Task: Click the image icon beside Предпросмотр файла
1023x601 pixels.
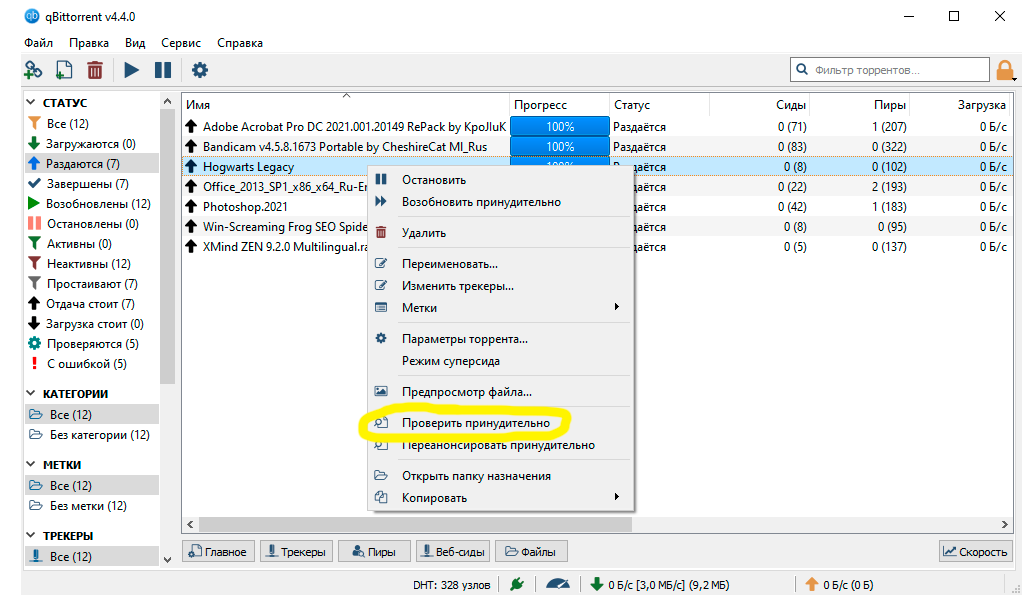Action: [381, 392]
